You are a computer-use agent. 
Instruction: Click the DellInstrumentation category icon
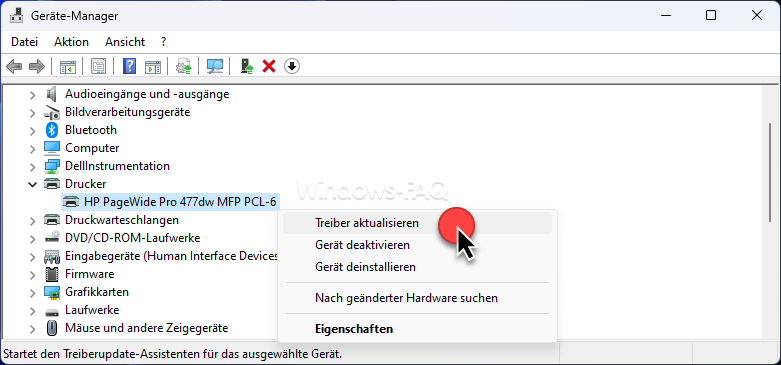pyautogui.click(x=52, y=166)
